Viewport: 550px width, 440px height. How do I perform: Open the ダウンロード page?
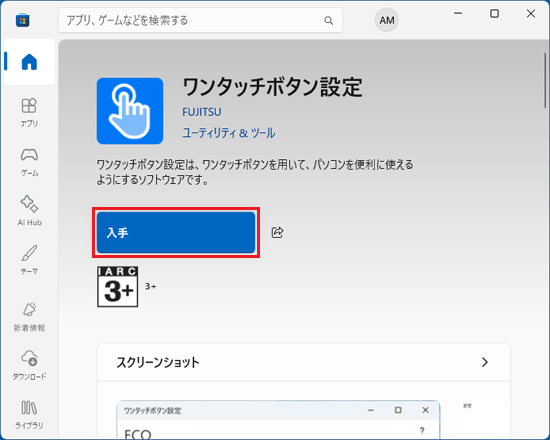29,365
